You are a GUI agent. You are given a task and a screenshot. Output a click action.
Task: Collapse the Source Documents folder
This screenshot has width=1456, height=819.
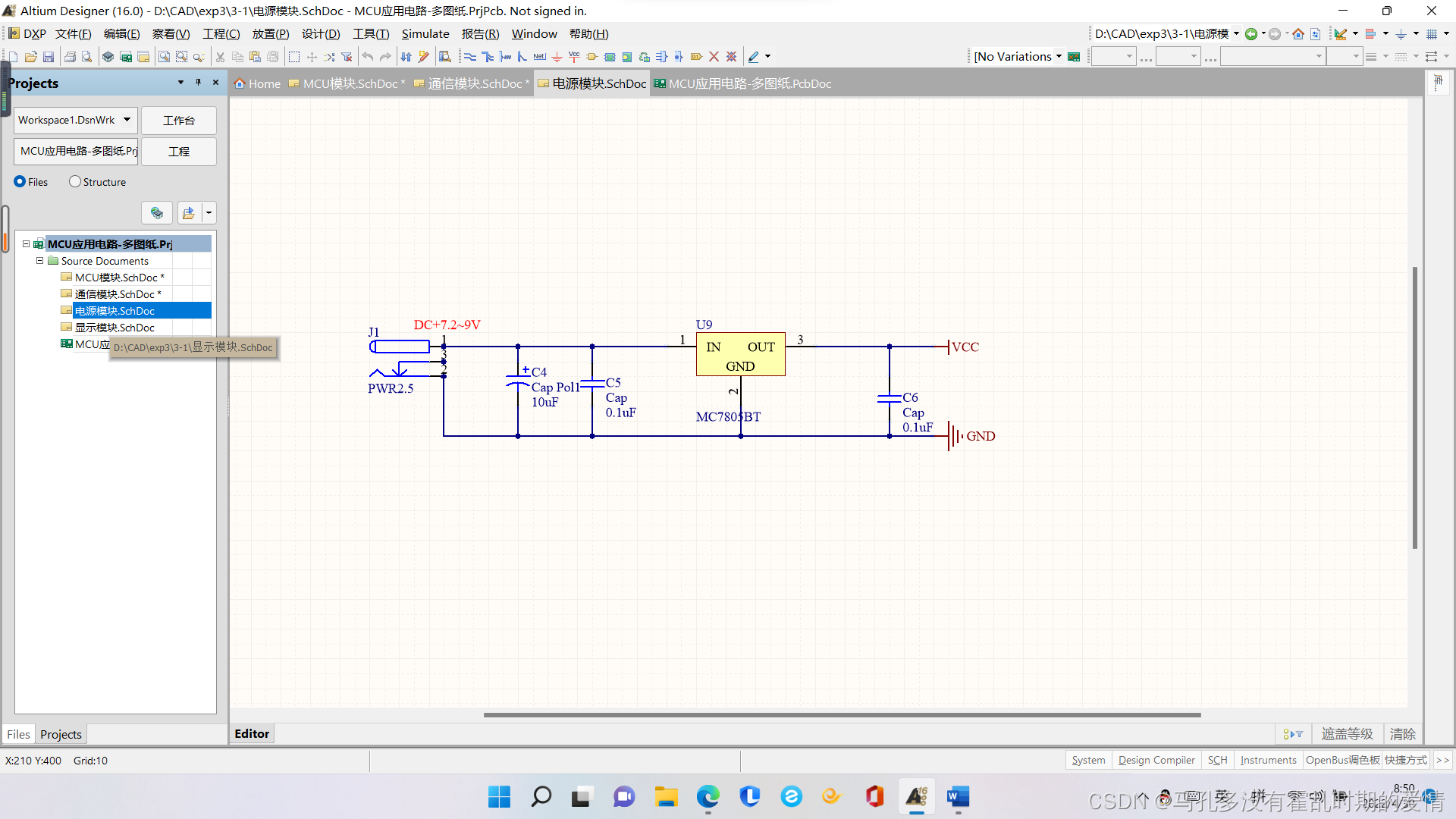pyautogui.click(x=40, y=261)
